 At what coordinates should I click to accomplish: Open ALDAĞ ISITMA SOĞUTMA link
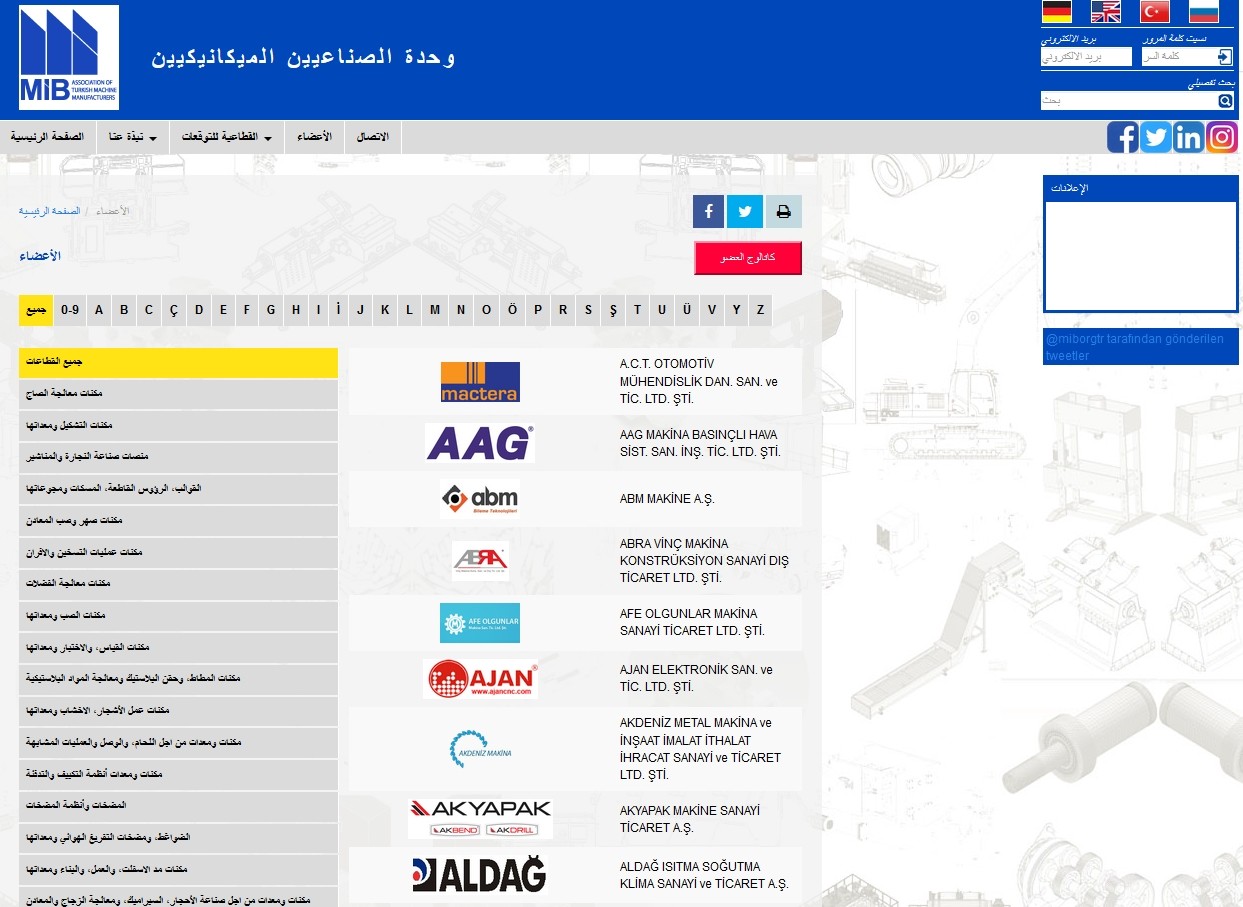(704, 875)
